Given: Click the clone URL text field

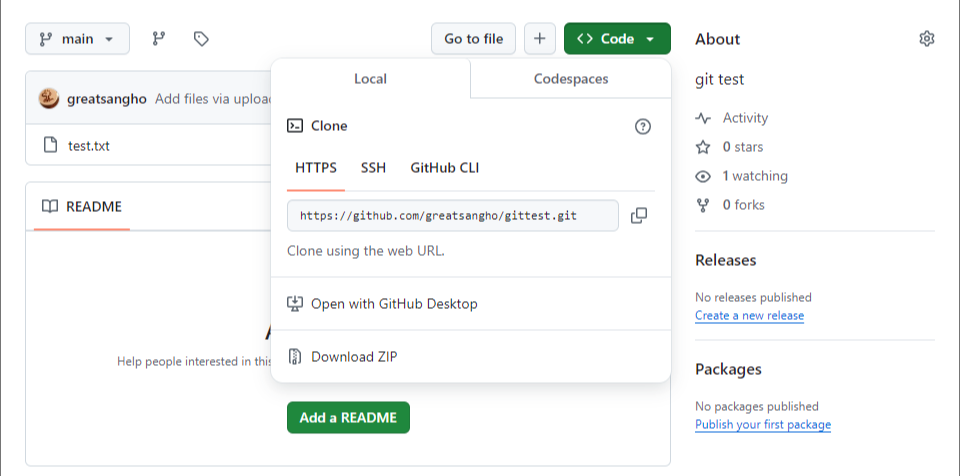Looking at the screenshot, I should [x=452, y=216].
